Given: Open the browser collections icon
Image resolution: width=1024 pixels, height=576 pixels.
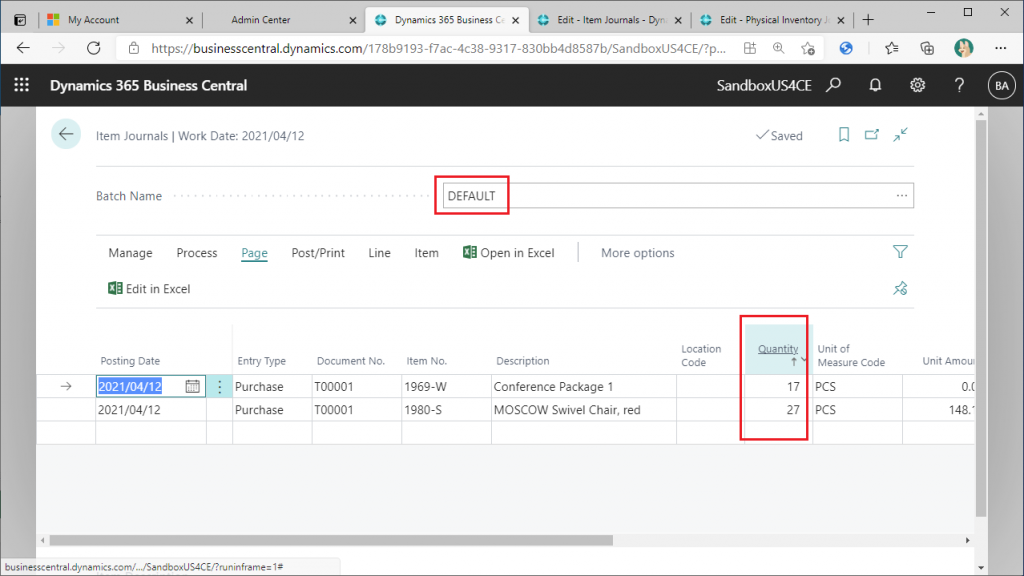Looking at the screenshot, I should 927,48.
